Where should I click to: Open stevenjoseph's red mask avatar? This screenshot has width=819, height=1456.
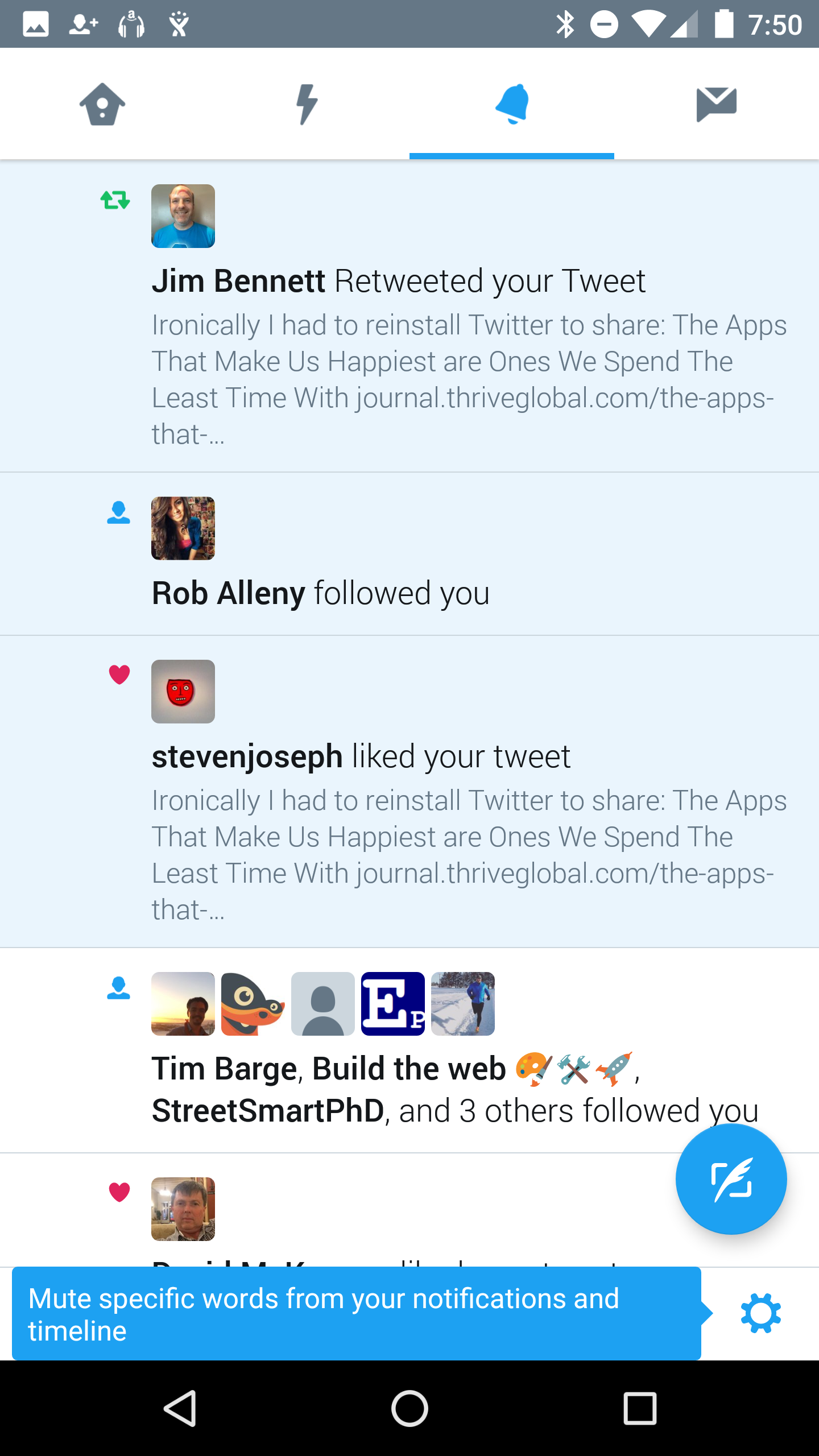tap(183, 692)
